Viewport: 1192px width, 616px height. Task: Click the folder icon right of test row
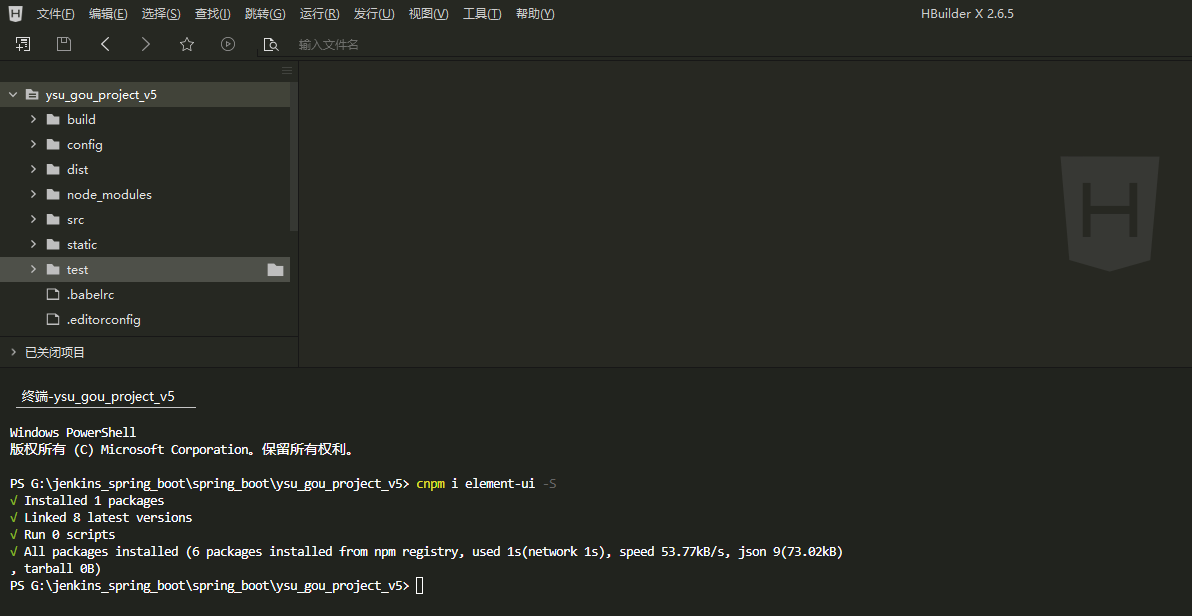275,270
